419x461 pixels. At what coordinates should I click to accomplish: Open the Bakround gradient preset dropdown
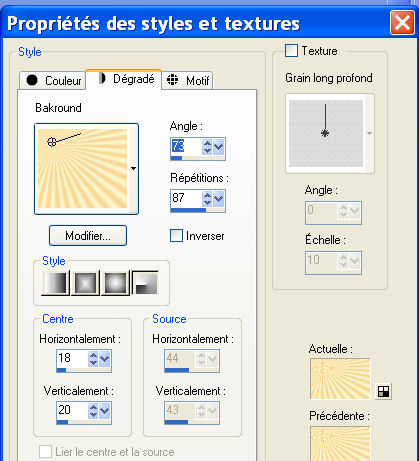point(133,168)
